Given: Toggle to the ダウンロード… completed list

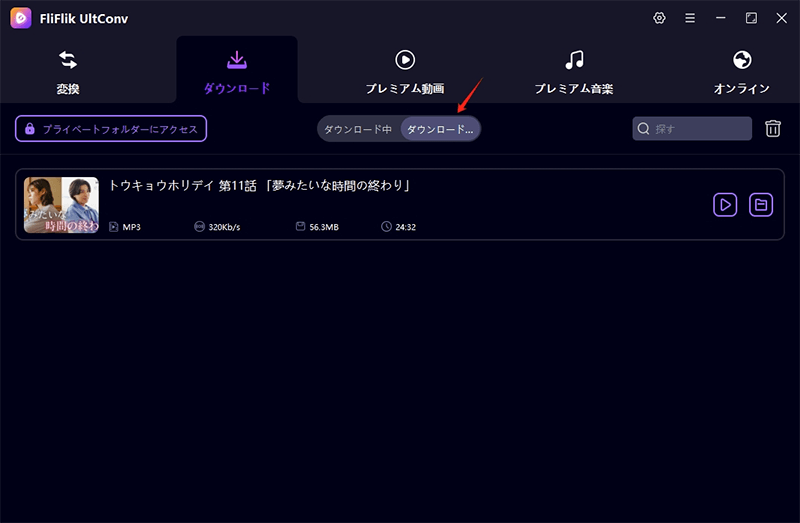Looking at the screenshot, I should tap(440, 129).
